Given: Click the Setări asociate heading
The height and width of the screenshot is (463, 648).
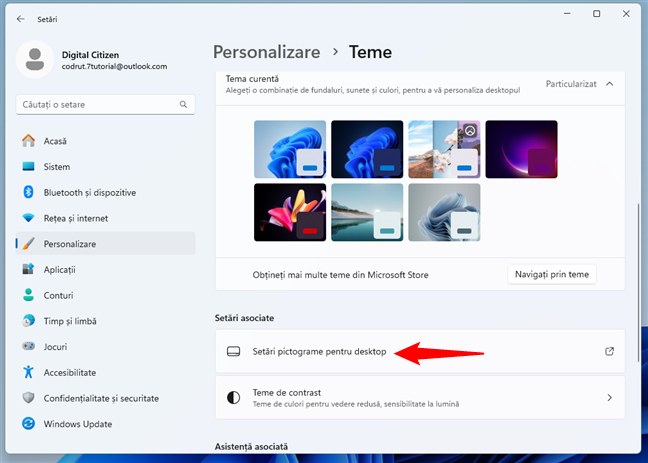Looking at the screenshot, I should (244, 318).
